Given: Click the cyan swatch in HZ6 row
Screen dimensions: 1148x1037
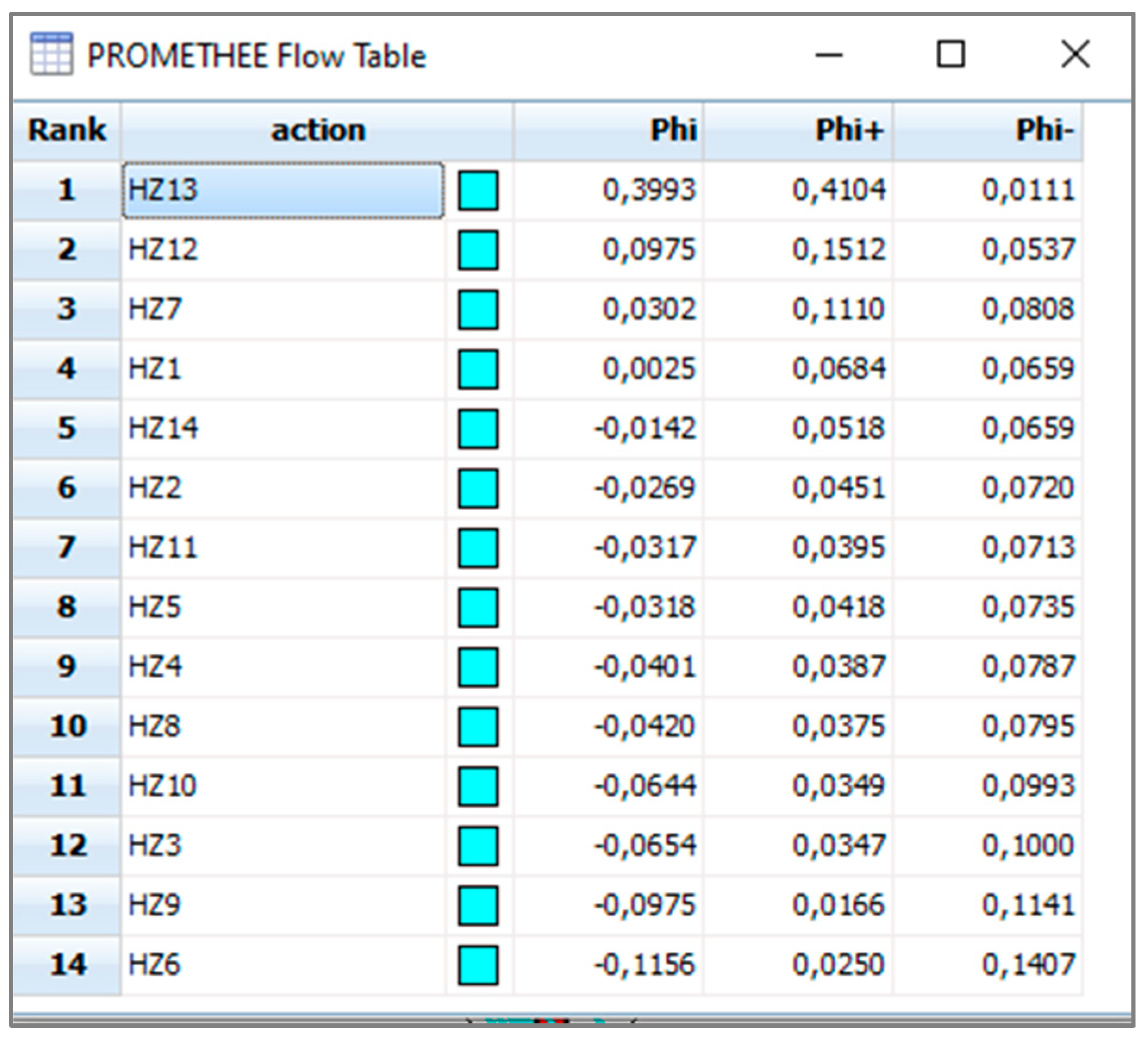Looking at the screenshot, I should click(x=478, y=965).
